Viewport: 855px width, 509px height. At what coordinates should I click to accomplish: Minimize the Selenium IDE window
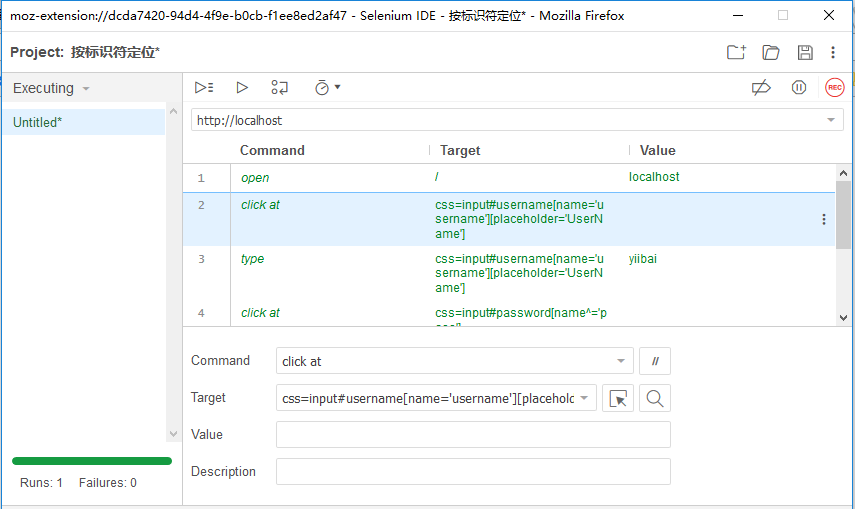point(738,15)
